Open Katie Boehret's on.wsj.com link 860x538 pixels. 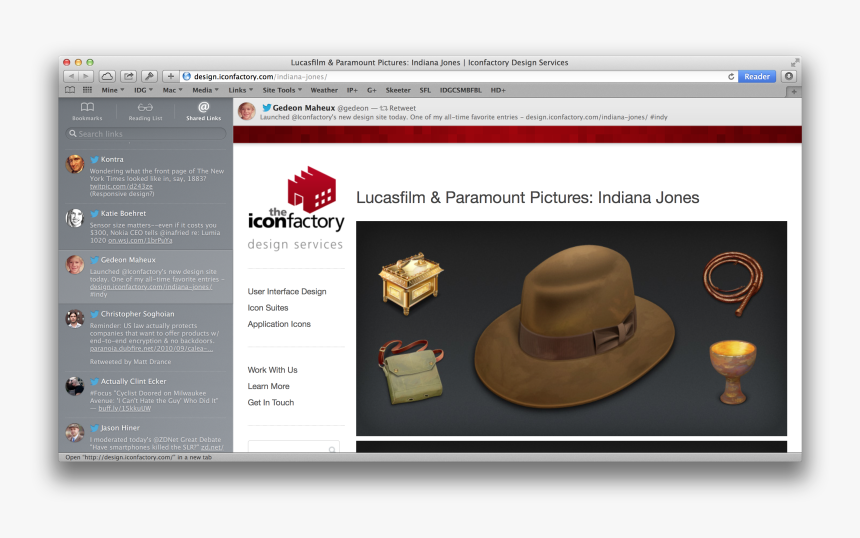pos(140,240)
